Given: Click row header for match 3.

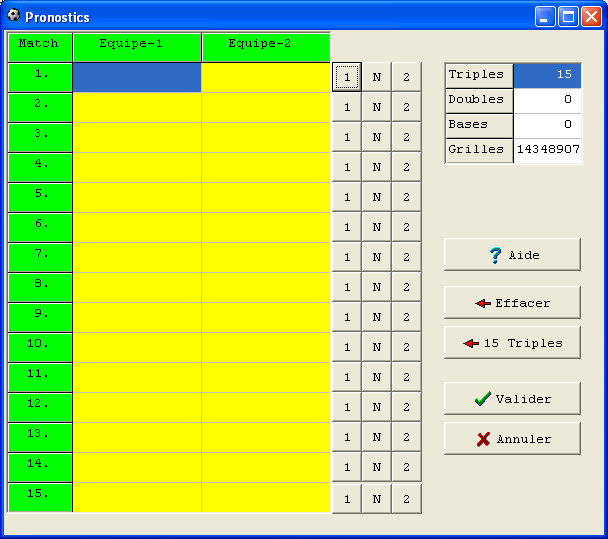Looking at the screenshot, I should 40,137.
